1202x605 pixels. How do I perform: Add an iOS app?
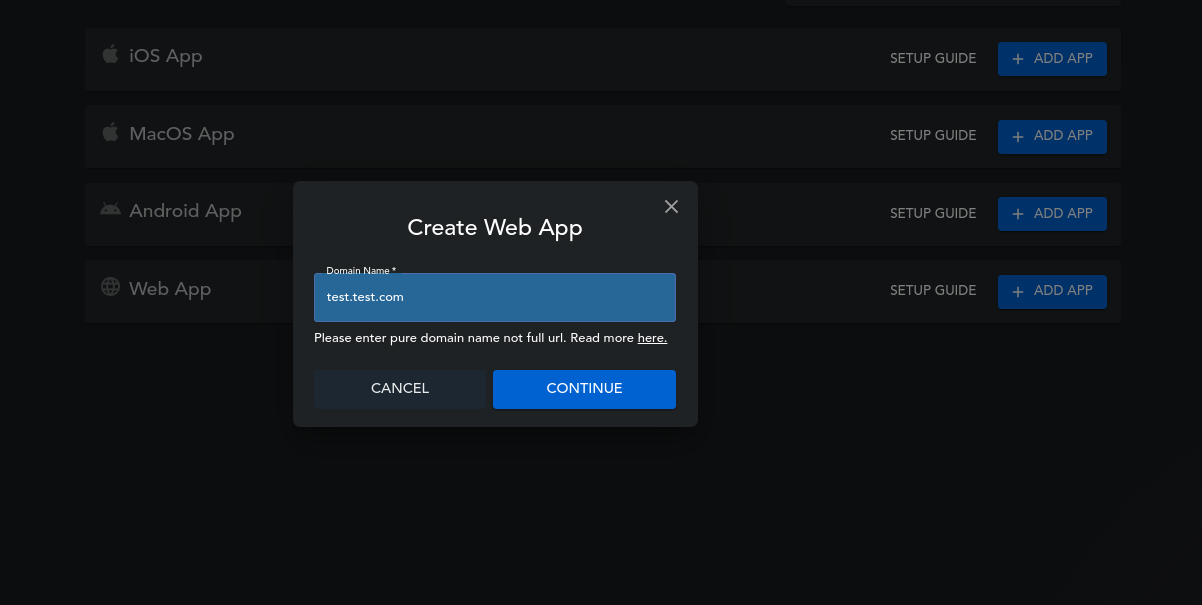point(1052,59)
